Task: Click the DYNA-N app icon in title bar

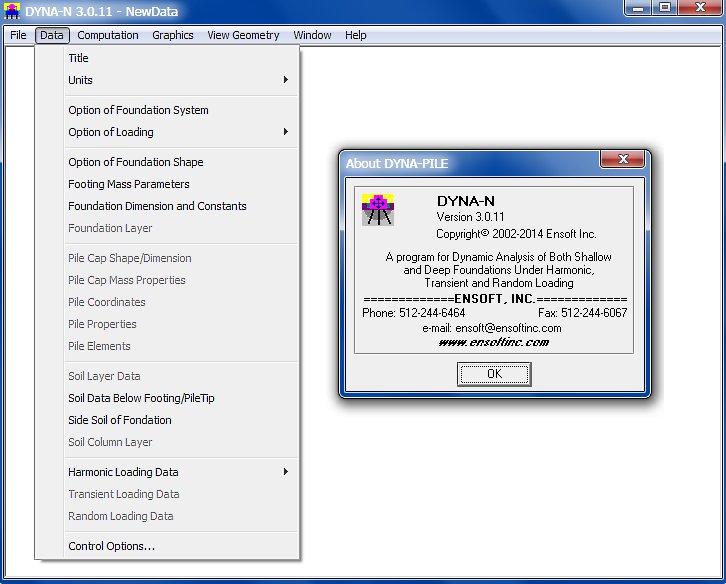Action: [12, 11]
